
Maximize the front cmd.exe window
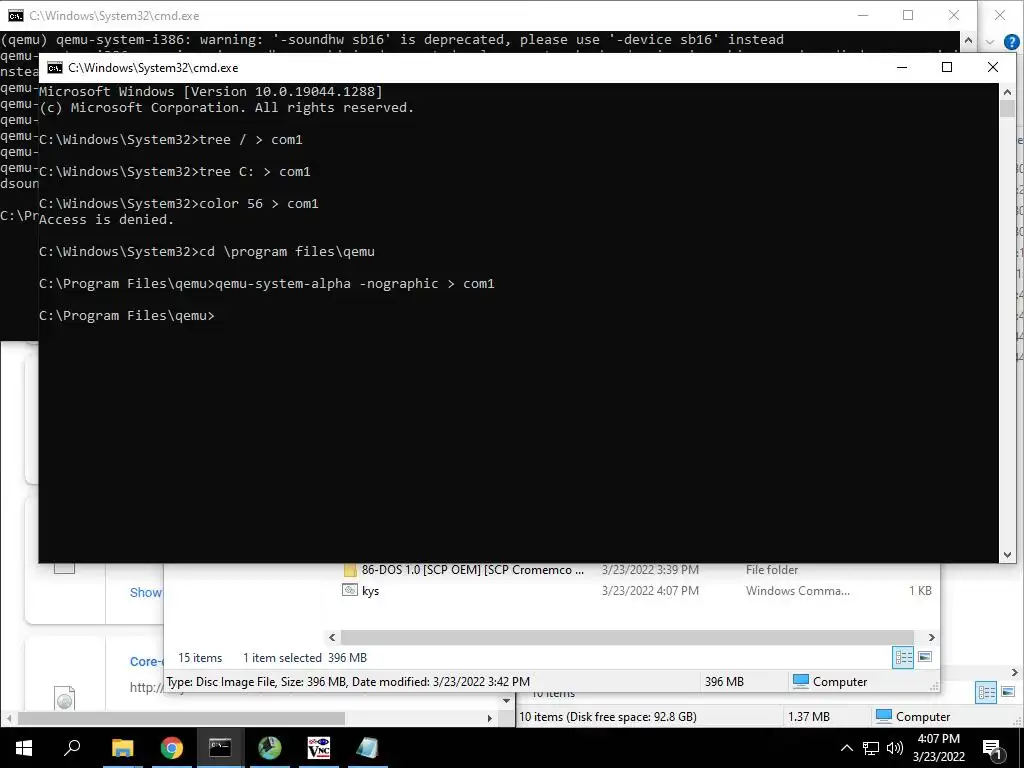tap(947, 67)
